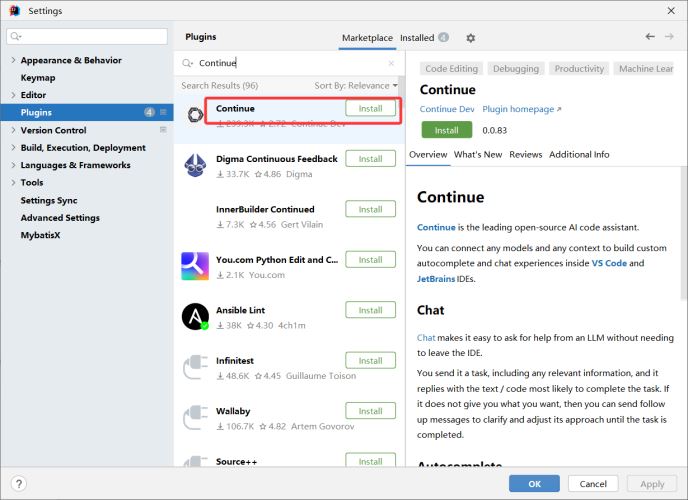The image size is (688, 500).
Task: Focus the plugin search field containing Continue
Action: pyautogui.click(x=289, y=63)
